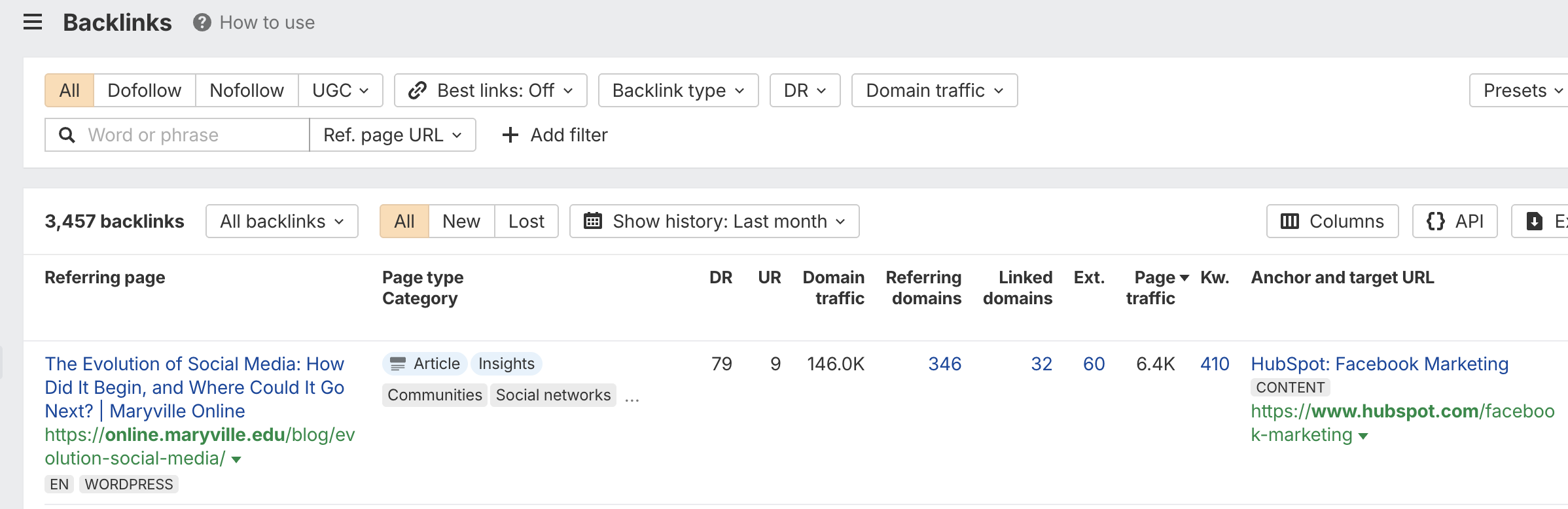Screen dimensions: 1568x509
Task: Open the Maryville Online referring page title
Action: (x=194, y=387)
